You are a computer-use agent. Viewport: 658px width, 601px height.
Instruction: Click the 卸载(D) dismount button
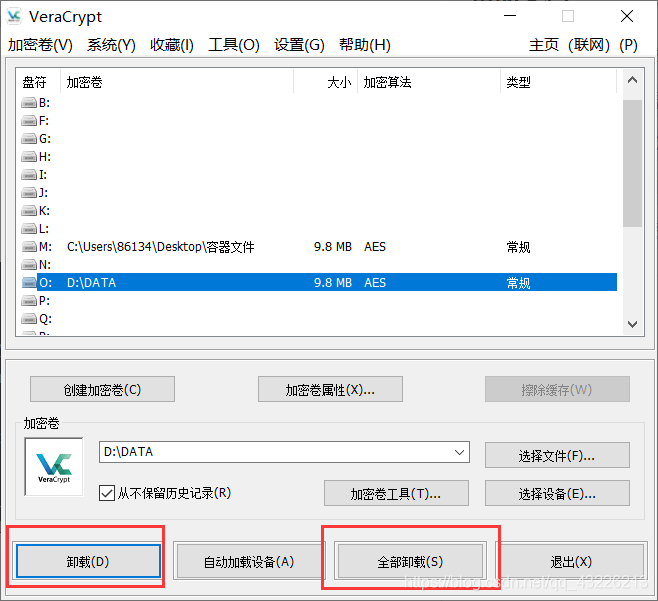coord(88,561)
